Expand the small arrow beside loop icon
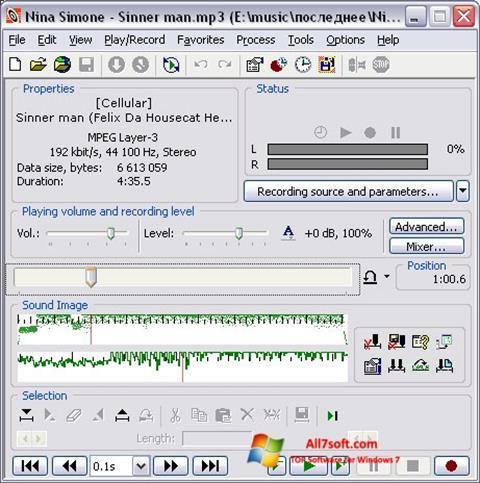 pyautogui.click(x=387, y=276)
